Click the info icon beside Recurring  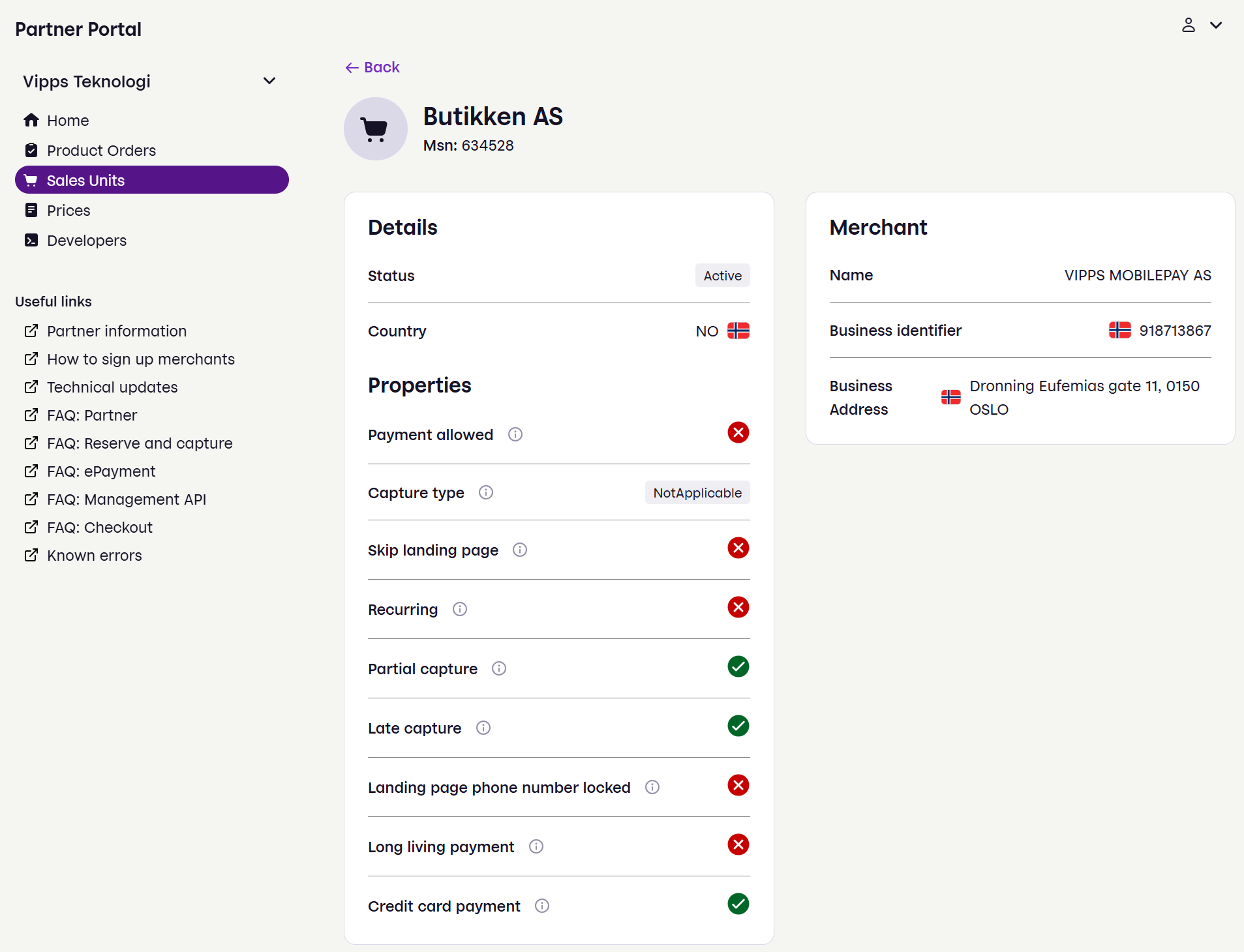click(x=460, y=609)
